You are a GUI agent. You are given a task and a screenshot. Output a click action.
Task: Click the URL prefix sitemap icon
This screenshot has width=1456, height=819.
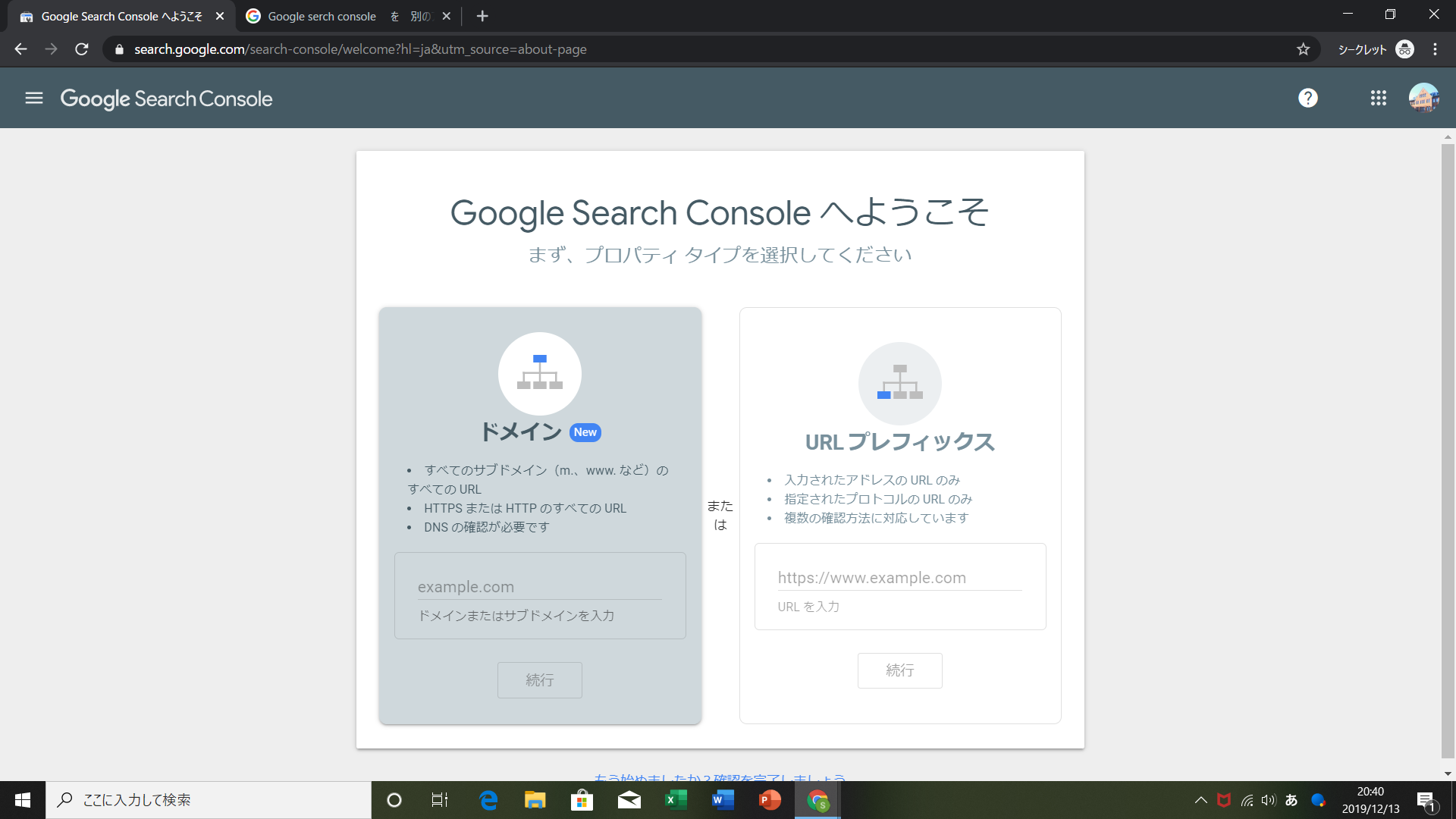pyautogui.click(x=900, y=383)
